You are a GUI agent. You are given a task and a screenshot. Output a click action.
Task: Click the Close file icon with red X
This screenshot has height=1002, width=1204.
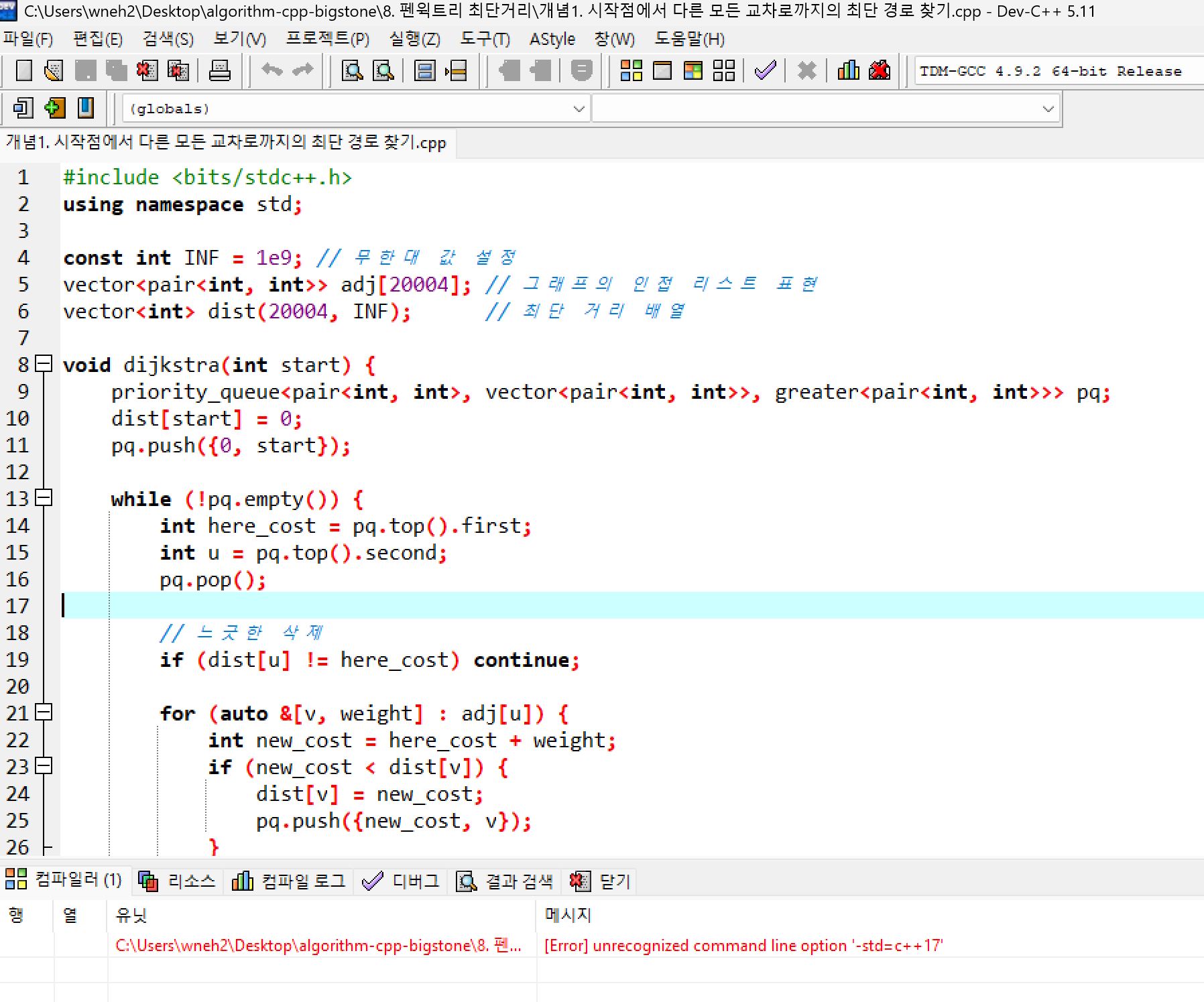(x=147, y=70)
